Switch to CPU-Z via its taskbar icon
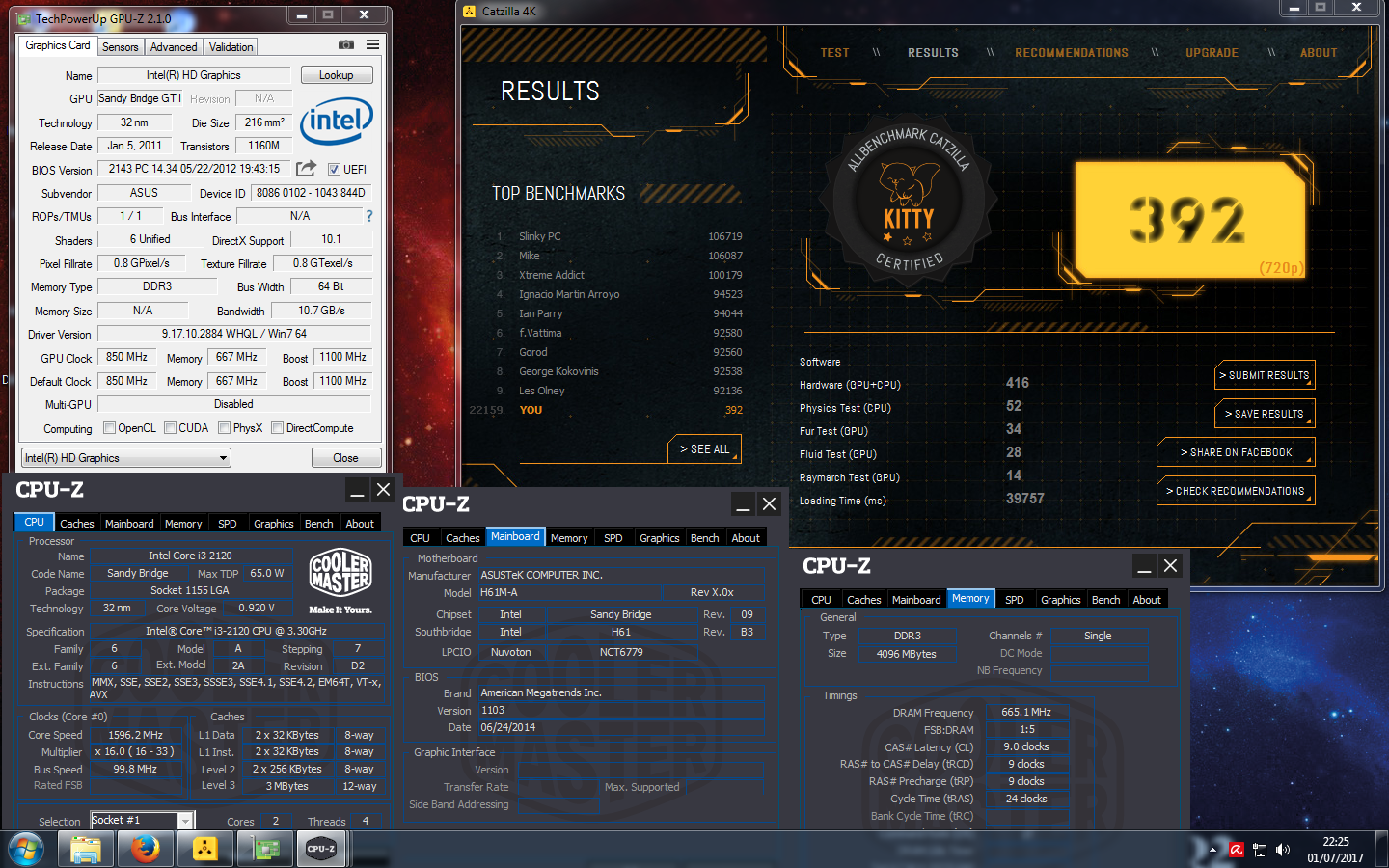Screen dimensions: 1389x868 (x=321, y=850)
